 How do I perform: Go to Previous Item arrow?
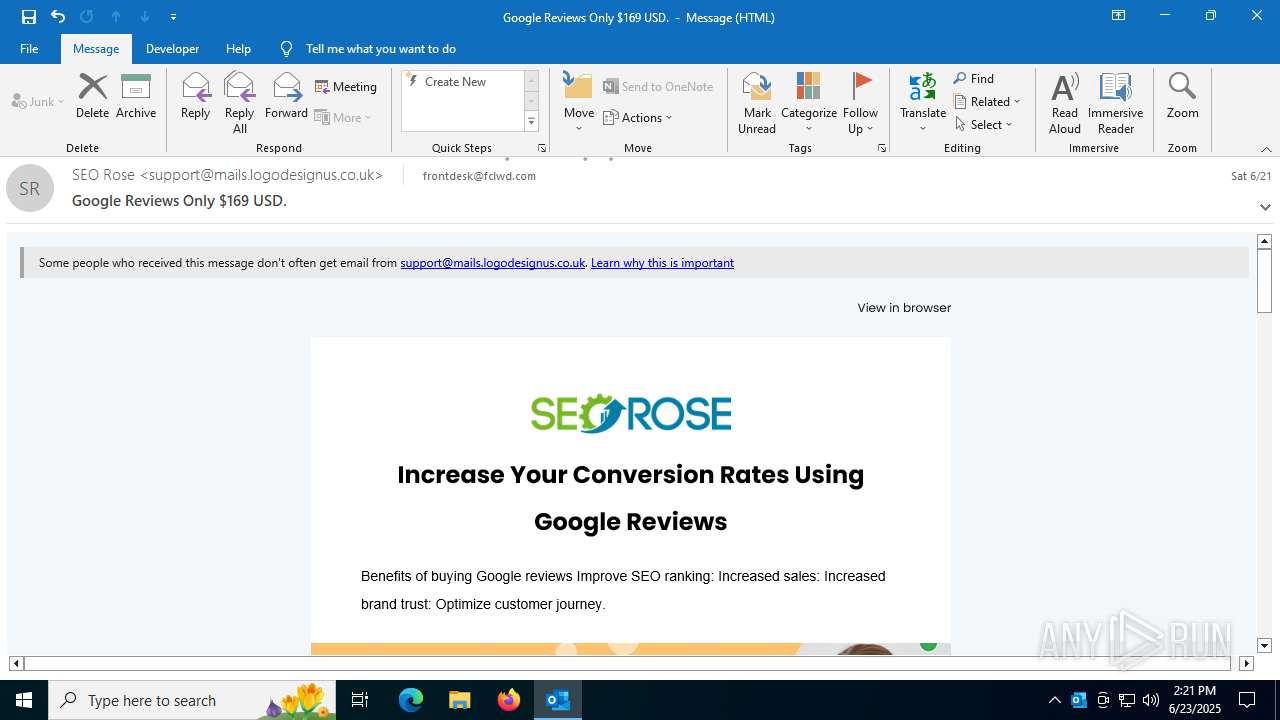pyautogui.click(x=116, y=17)
